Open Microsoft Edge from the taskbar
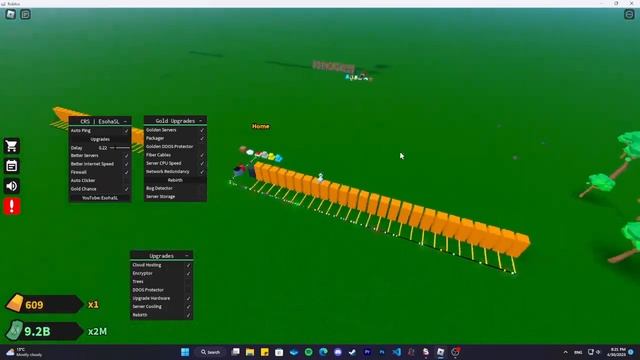Screen dimensions: 640x360 pos(323,352)
